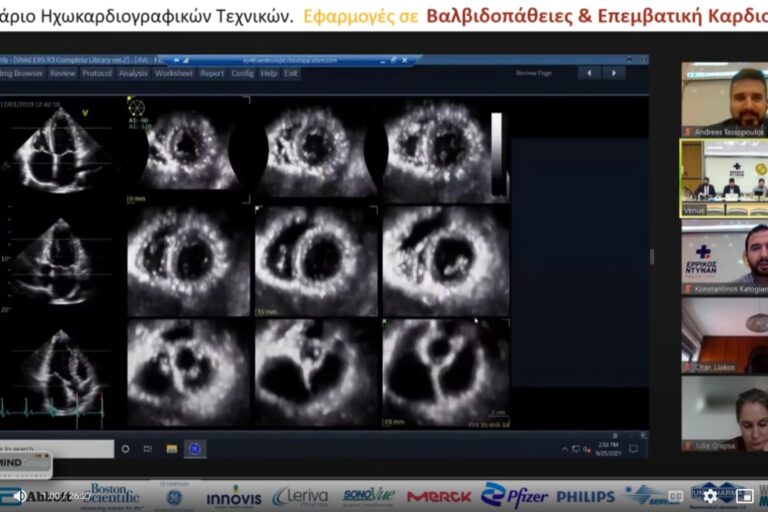Open the Review menu
768x512 pixels.
point(63,73)
